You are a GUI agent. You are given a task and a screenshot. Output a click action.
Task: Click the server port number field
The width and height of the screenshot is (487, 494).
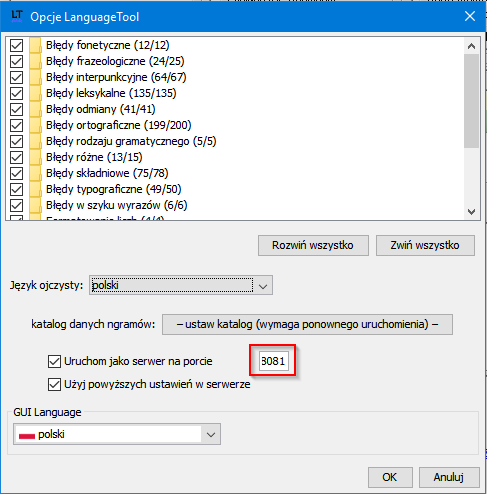click(x=273, y=361)
